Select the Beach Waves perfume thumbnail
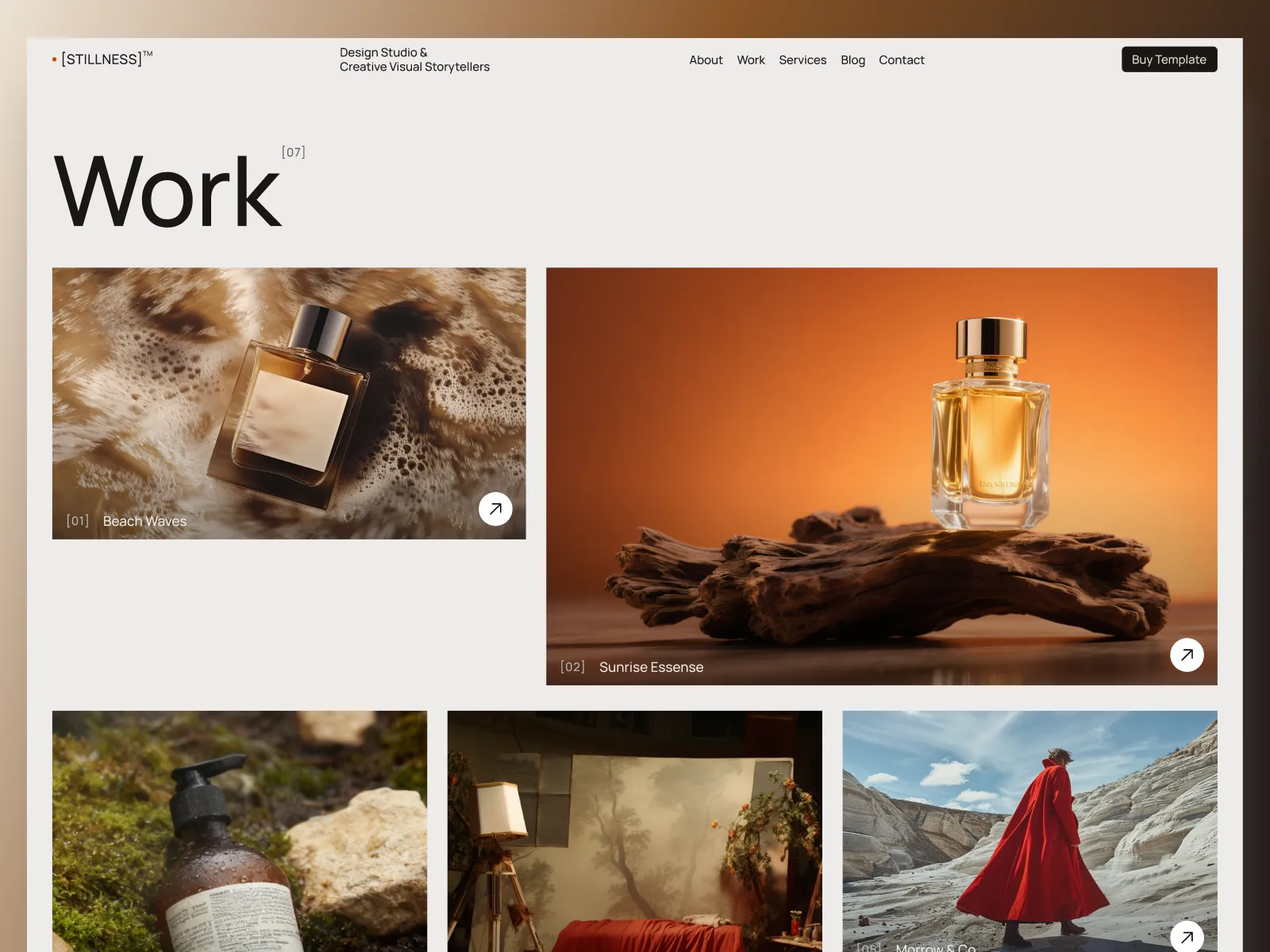 point(289,403)
